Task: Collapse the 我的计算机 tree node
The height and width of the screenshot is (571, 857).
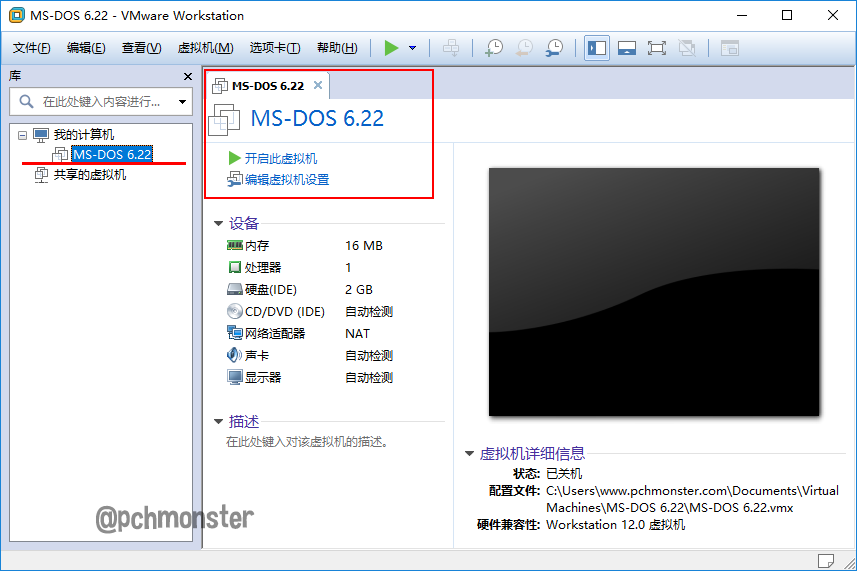Action: pyautogui.click(x=22, y=135)
